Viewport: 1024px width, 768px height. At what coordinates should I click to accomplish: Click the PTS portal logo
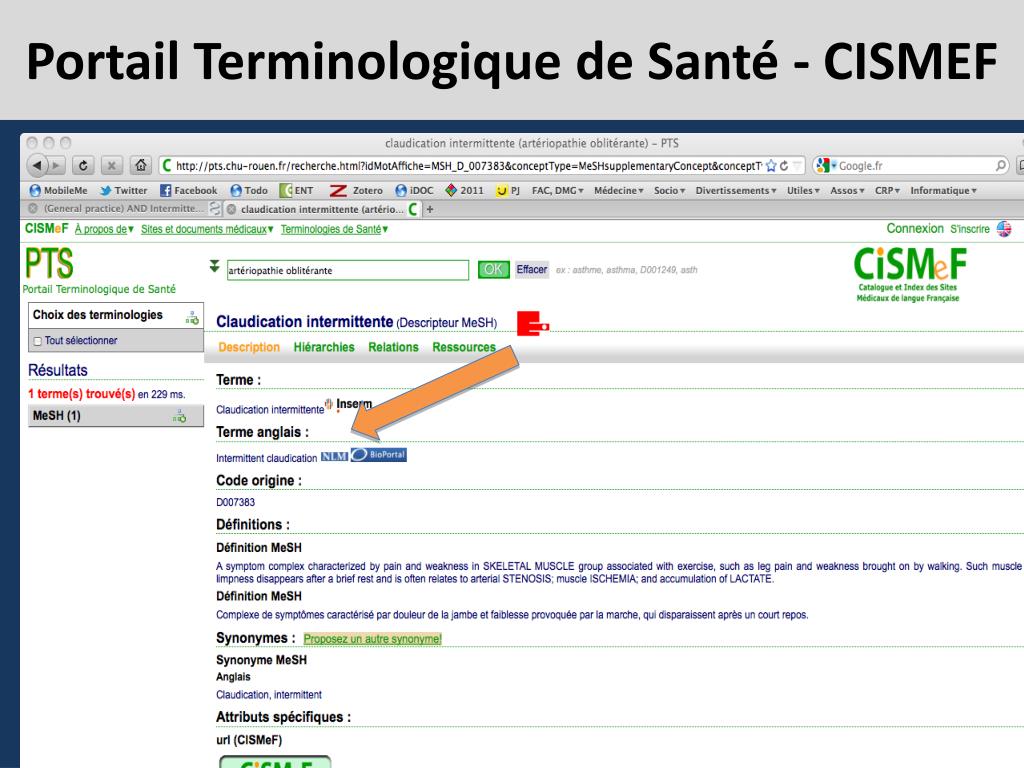49,263
